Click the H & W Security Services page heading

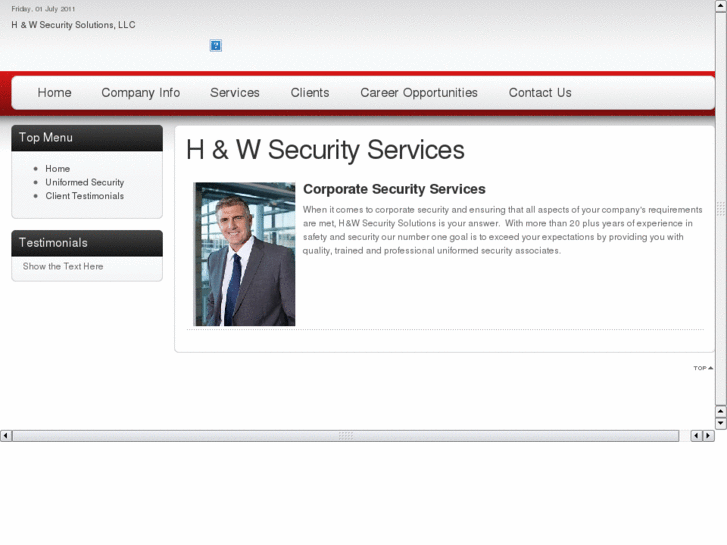[x=325, y=150]
